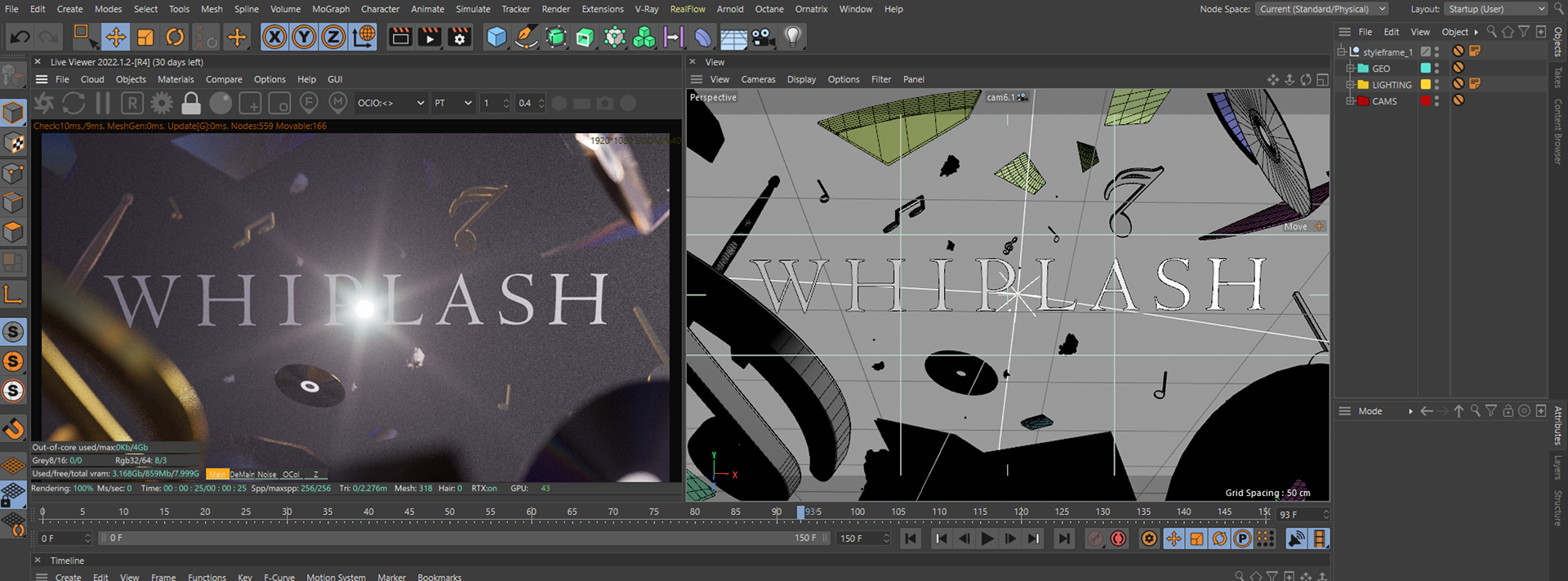Toggle X axis lock

click(274, 37)
